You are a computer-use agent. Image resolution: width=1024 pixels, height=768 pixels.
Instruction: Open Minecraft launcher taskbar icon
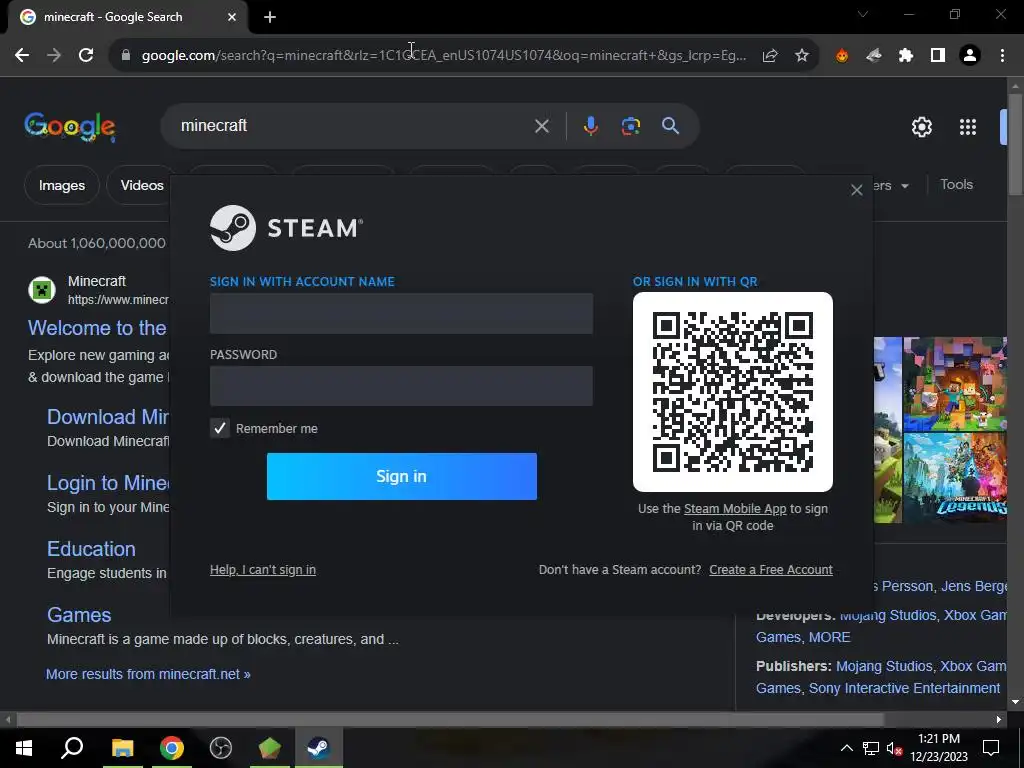click(269, 748)
